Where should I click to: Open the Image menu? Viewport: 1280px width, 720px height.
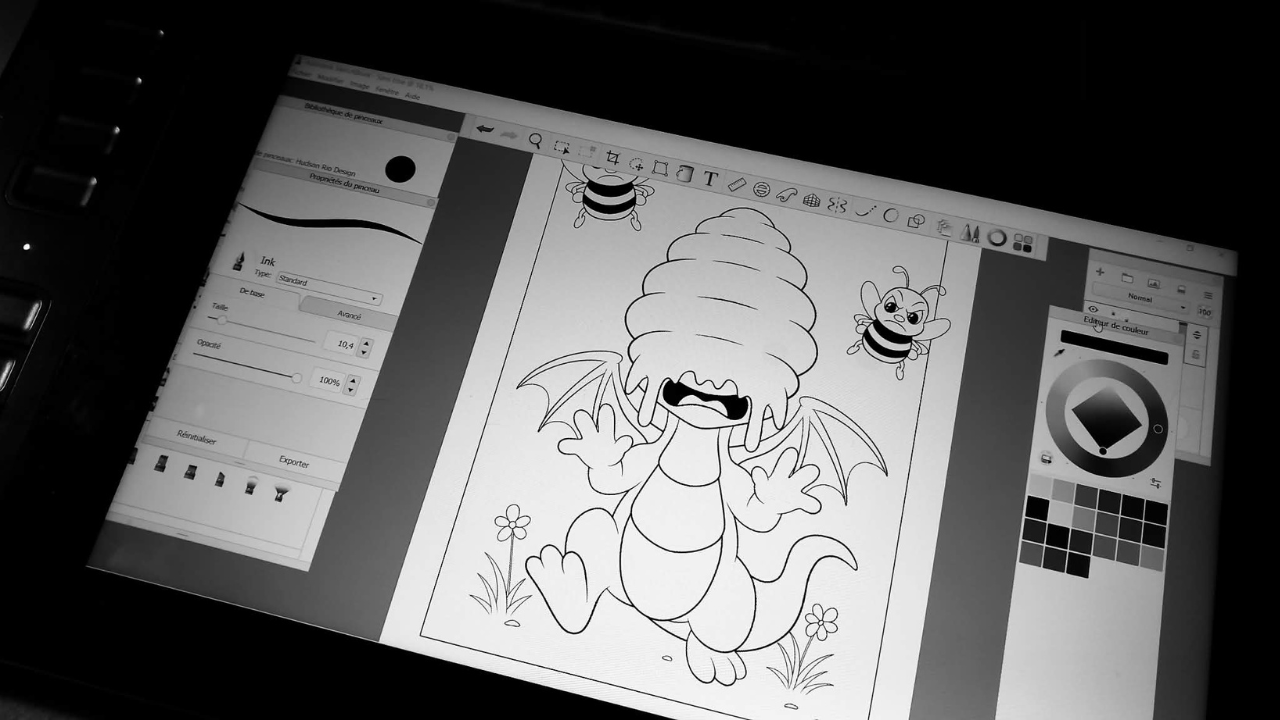click(360, 86)
